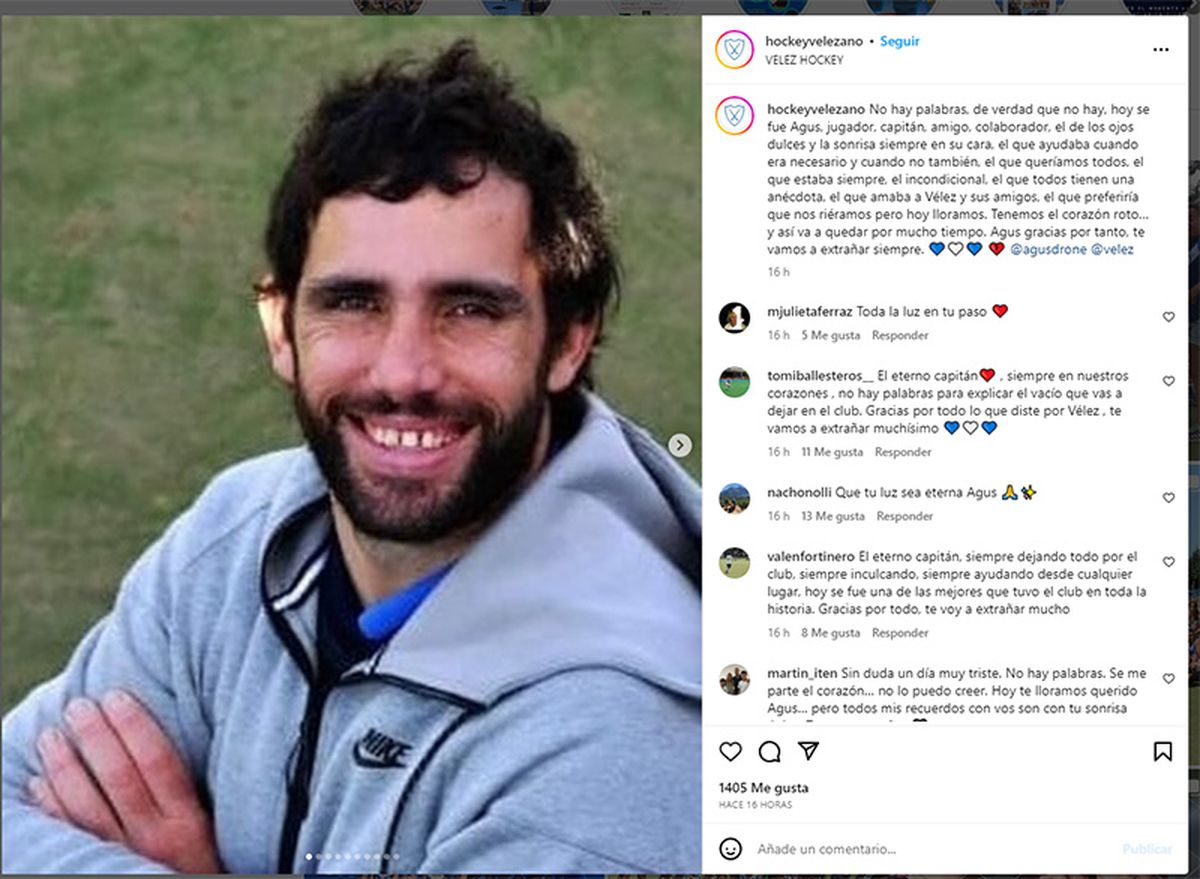Viewport: 1200px width, 879px height.
Task: Reply to nachonolli's comment via Responder
Action: point(905,516)
